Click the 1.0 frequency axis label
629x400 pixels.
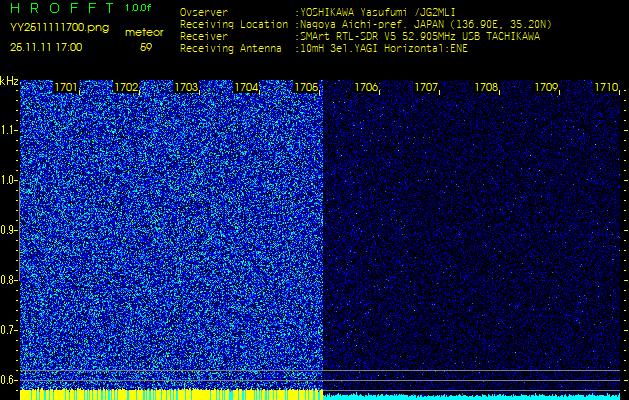tap(8, 180)
